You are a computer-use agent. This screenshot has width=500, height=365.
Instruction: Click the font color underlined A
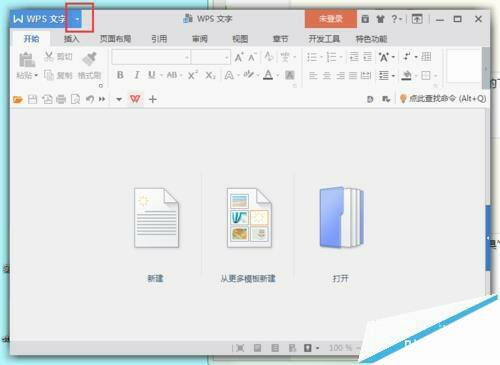[x=268, y=75]
